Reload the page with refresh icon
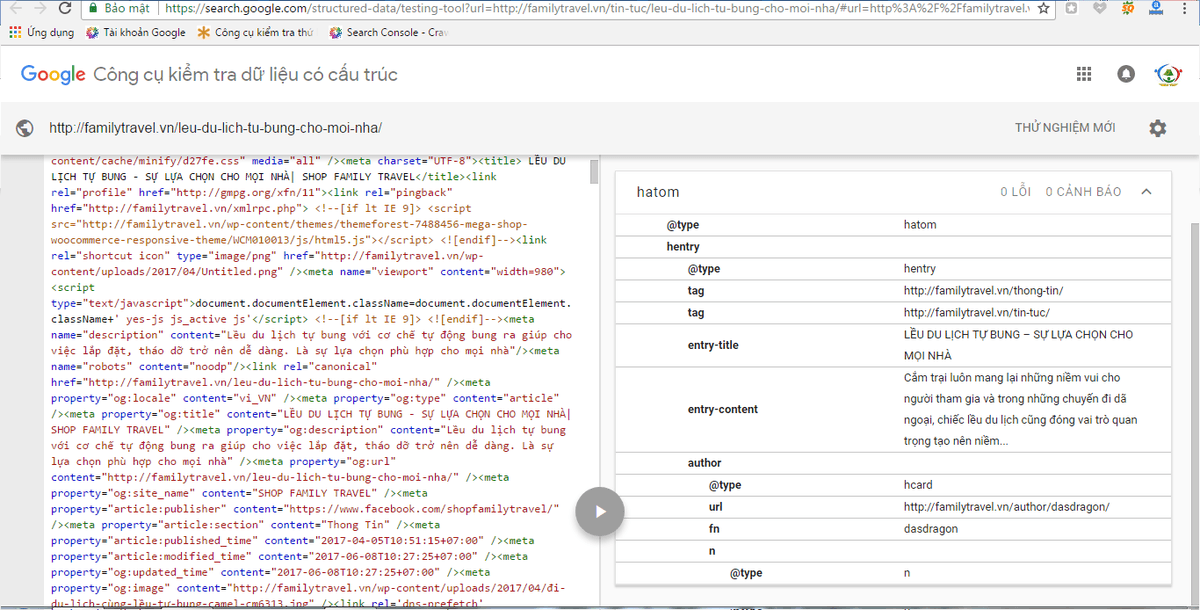 pos(65,8)
